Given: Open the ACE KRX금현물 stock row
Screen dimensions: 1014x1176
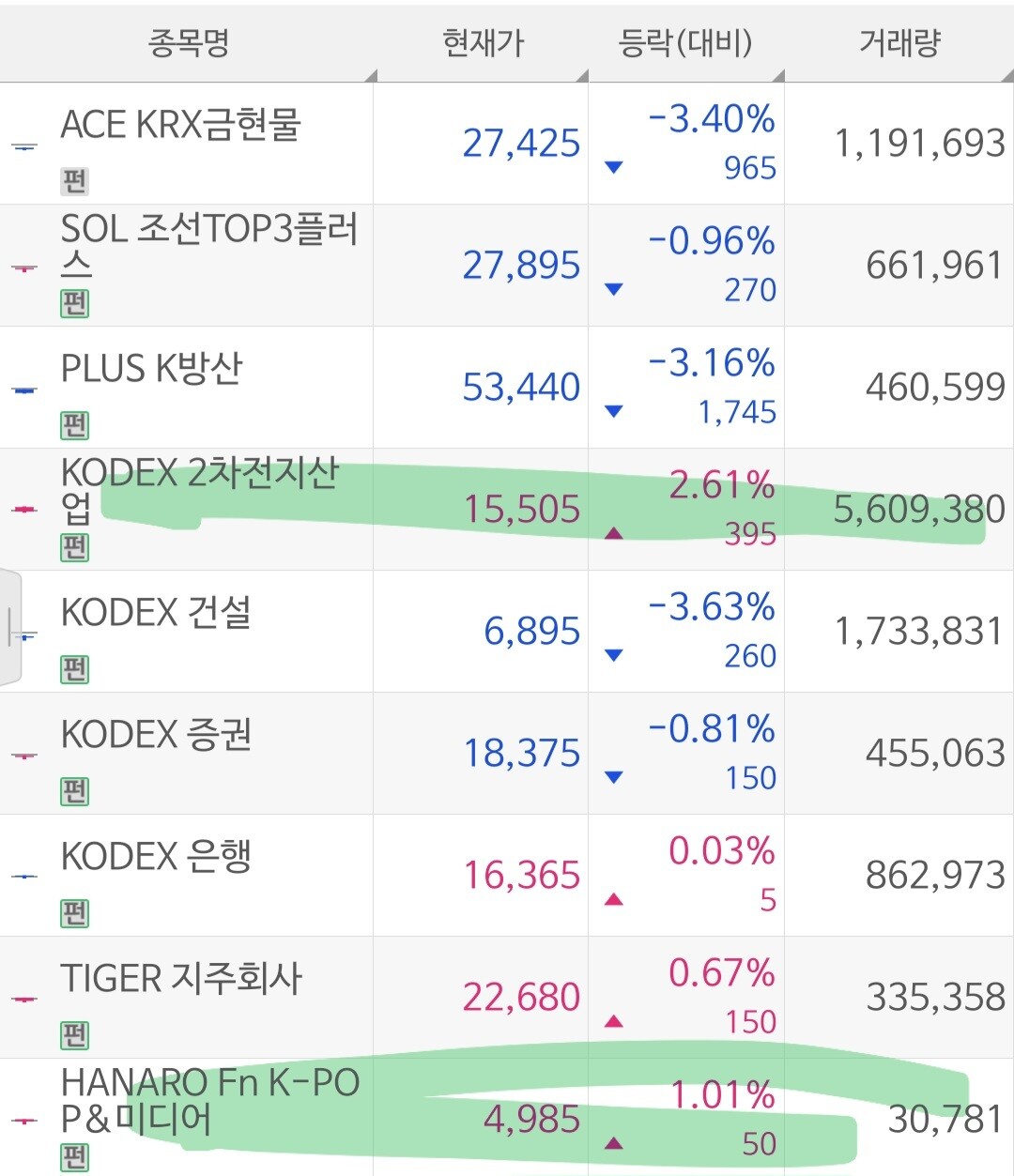Looking at the screenshot, I should click(x=507, y=144).
